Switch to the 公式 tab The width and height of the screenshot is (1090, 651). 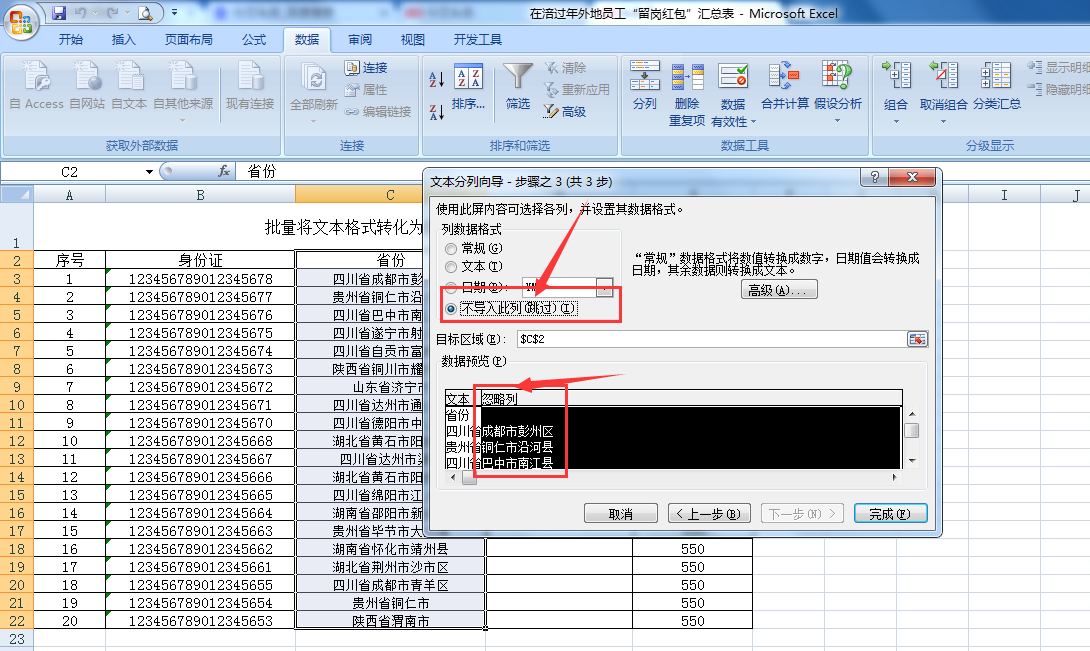(254, 40)
